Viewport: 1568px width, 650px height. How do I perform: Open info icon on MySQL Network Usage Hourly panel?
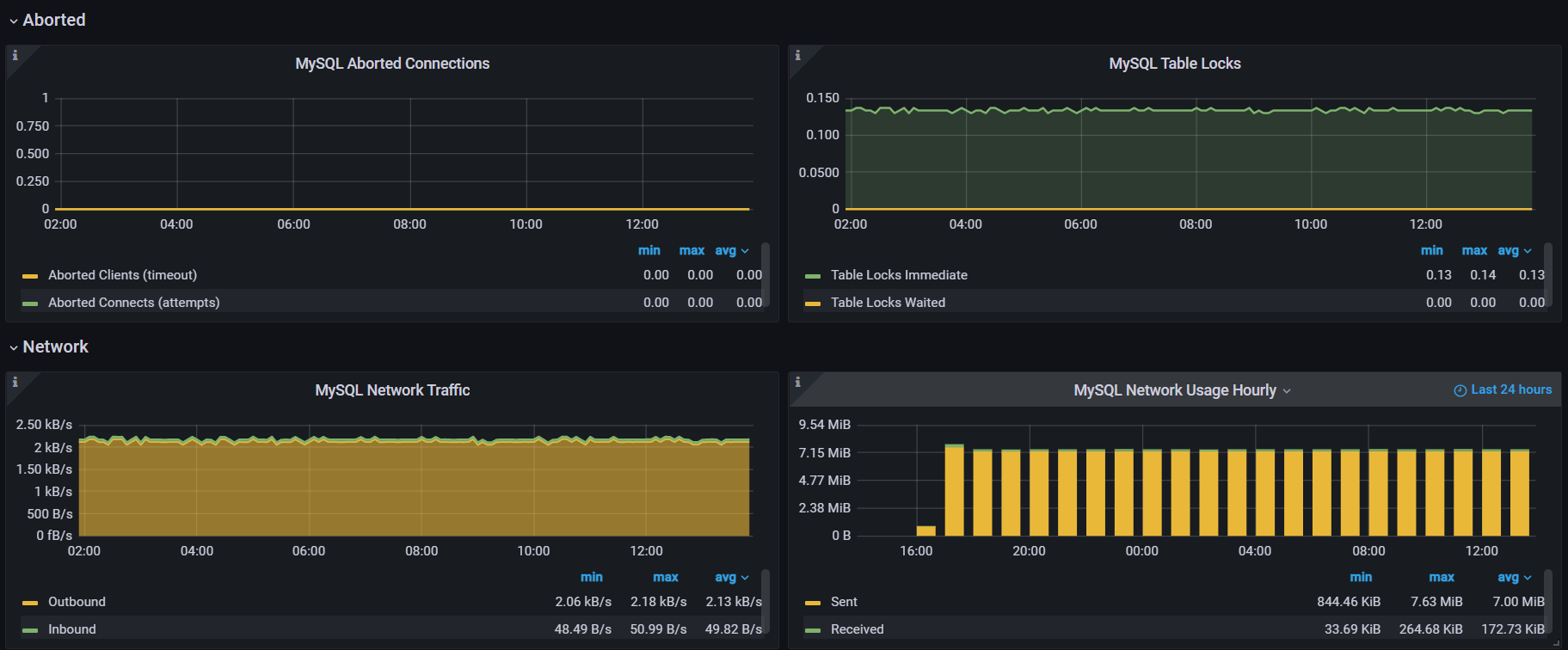click(797, 382)
